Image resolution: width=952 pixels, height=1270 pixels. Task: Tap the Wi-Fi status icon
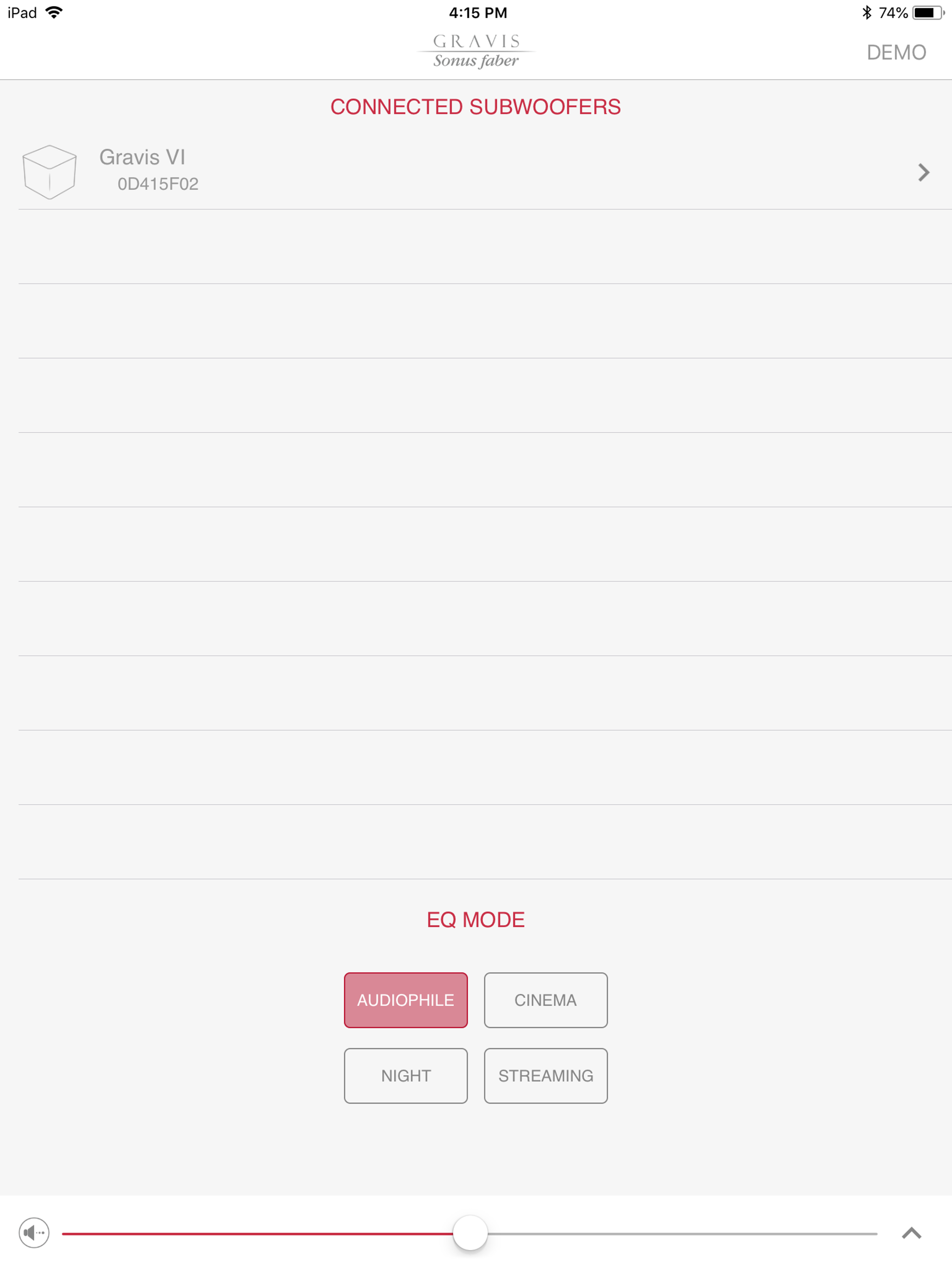coord(54,13)
